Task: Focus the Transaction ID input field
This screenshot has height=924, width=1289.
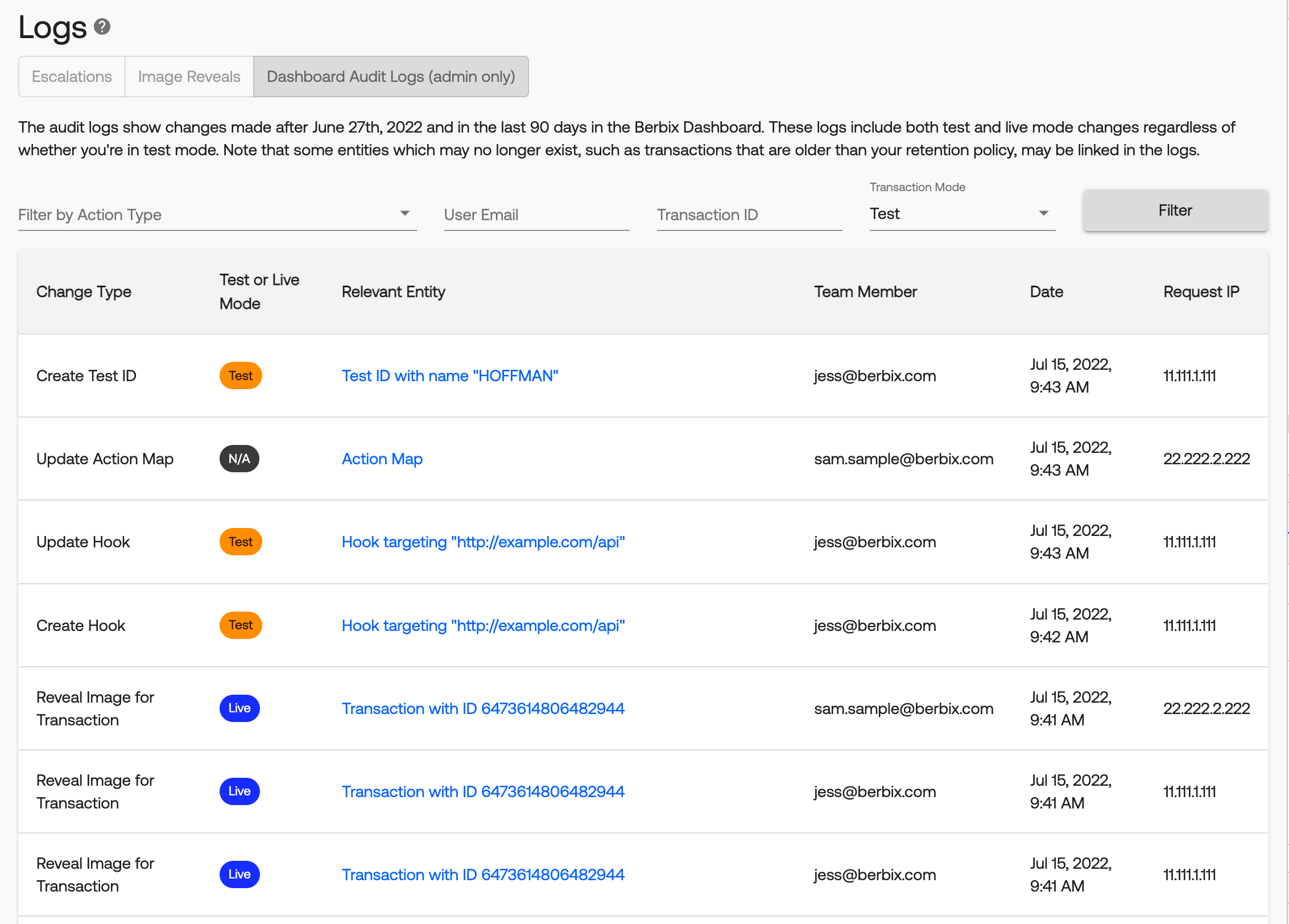Action: pyautogui.click(x=749, y=214)
